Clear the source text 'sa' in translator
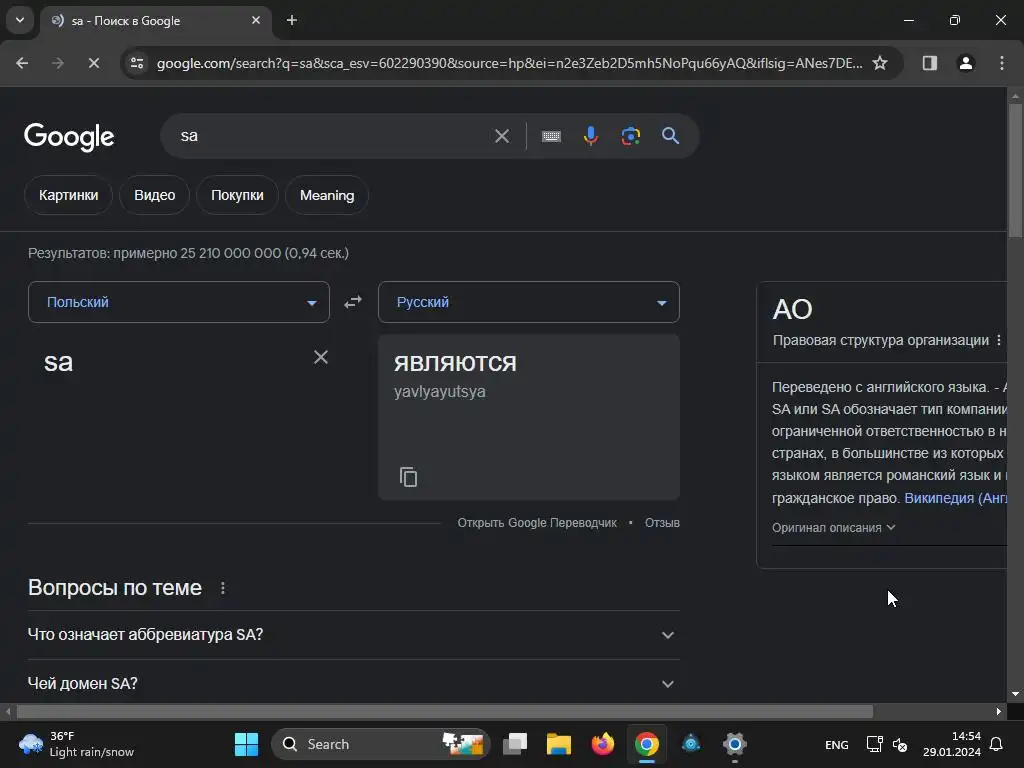The height and width of the screenshot is (768, 1024). coord(321,357)
